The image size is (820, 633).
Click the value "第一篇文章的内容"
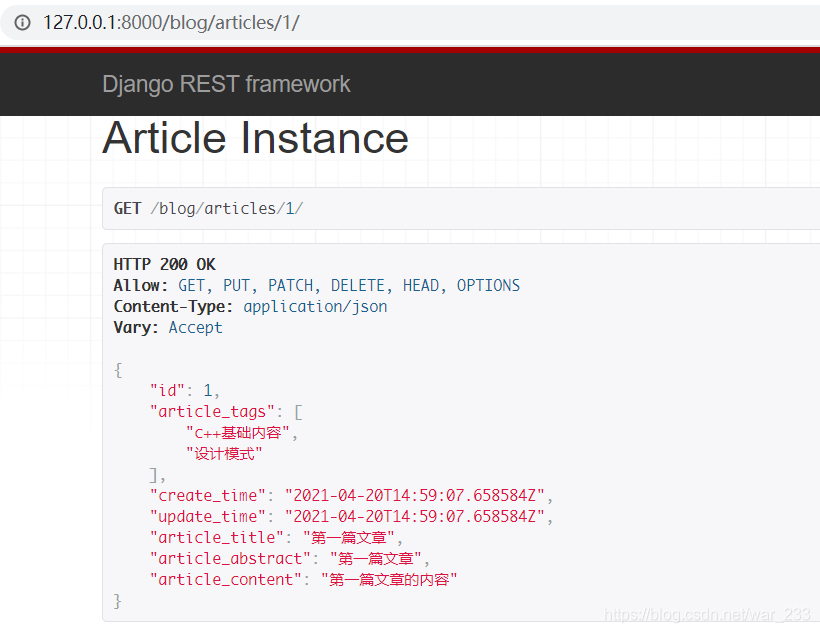(389, 580)
